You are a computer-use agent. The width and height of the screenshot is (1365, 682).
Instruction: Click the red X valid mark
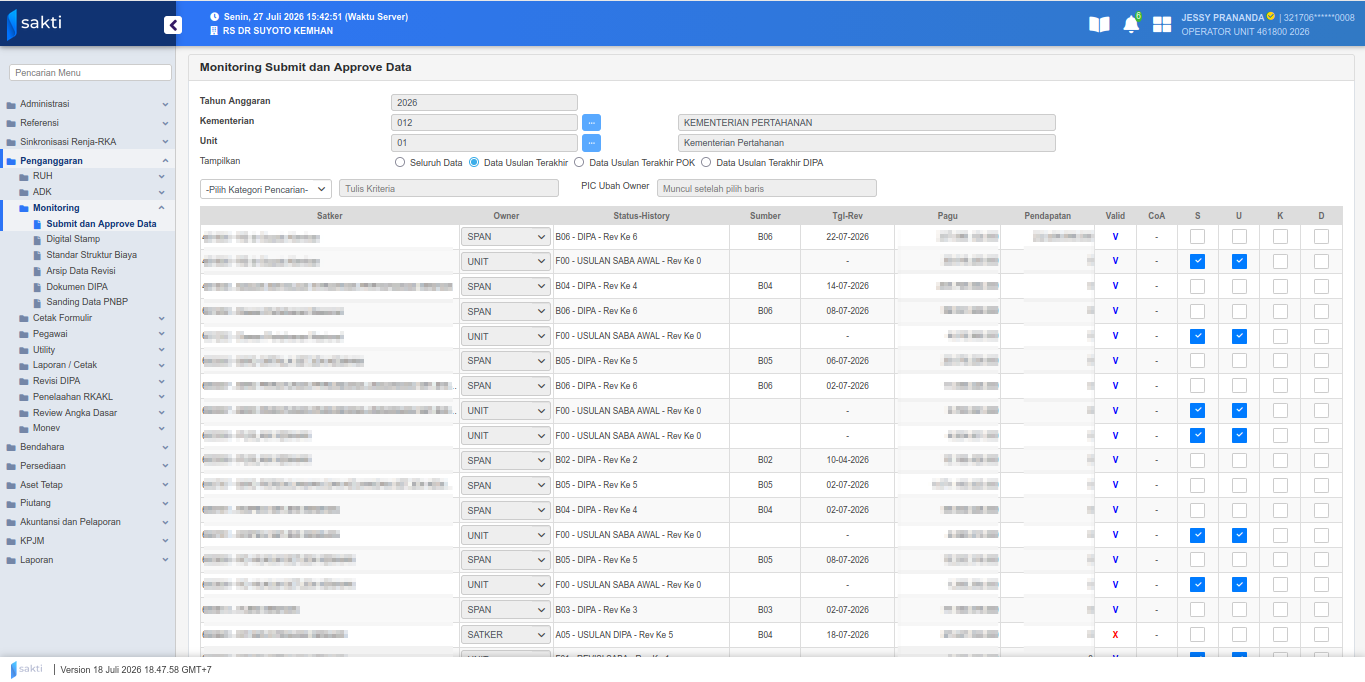click(x=1115, y=635)
